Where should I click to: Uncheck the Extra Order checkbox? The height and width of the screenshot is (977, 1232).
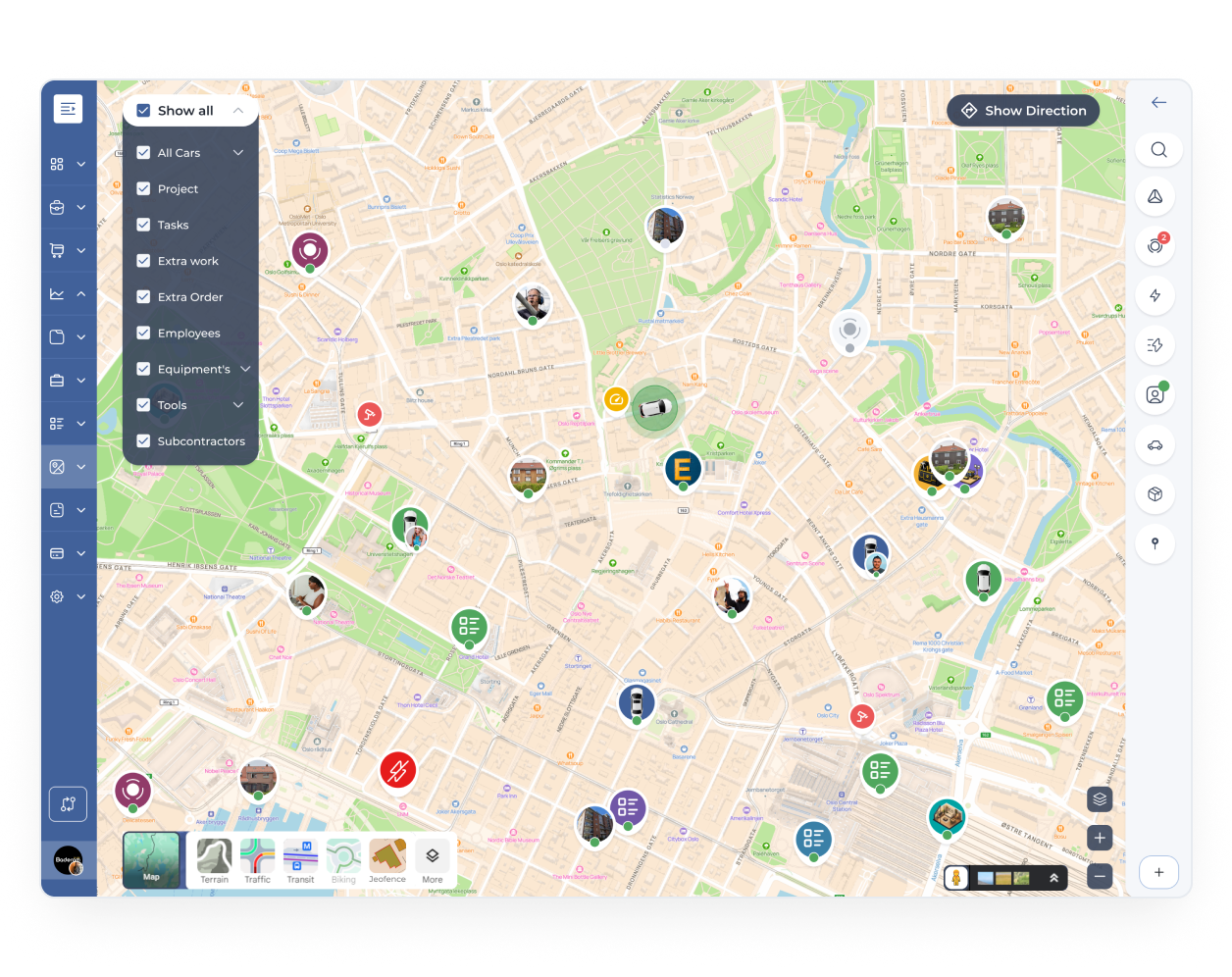pos(143,297)
